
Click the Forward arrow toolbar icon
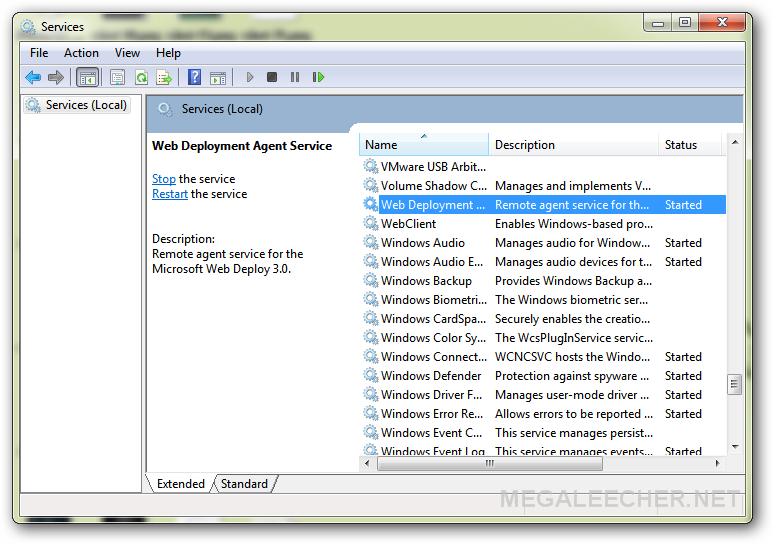[x=56, y=77]
